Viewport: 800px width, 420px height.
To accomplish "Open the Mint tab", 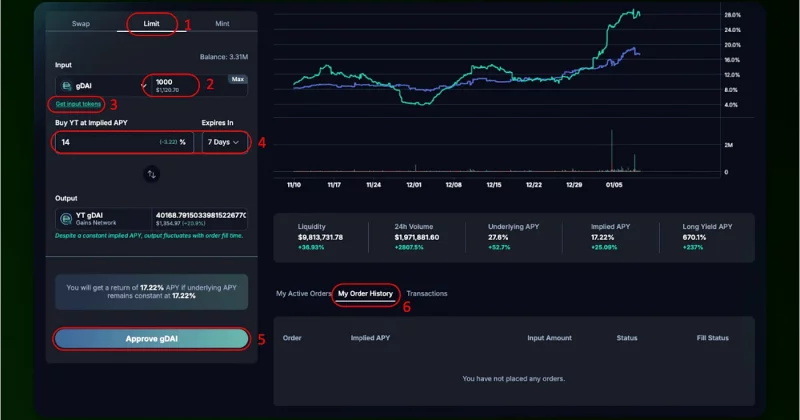I will [222, 23].
